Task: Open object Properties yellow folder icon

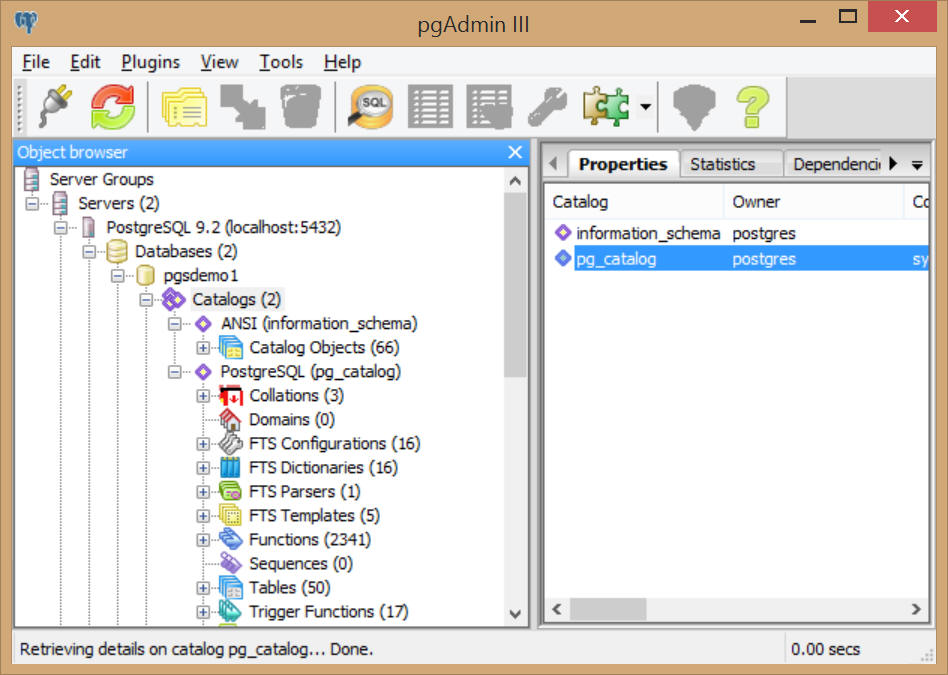Action: point(184,107)
